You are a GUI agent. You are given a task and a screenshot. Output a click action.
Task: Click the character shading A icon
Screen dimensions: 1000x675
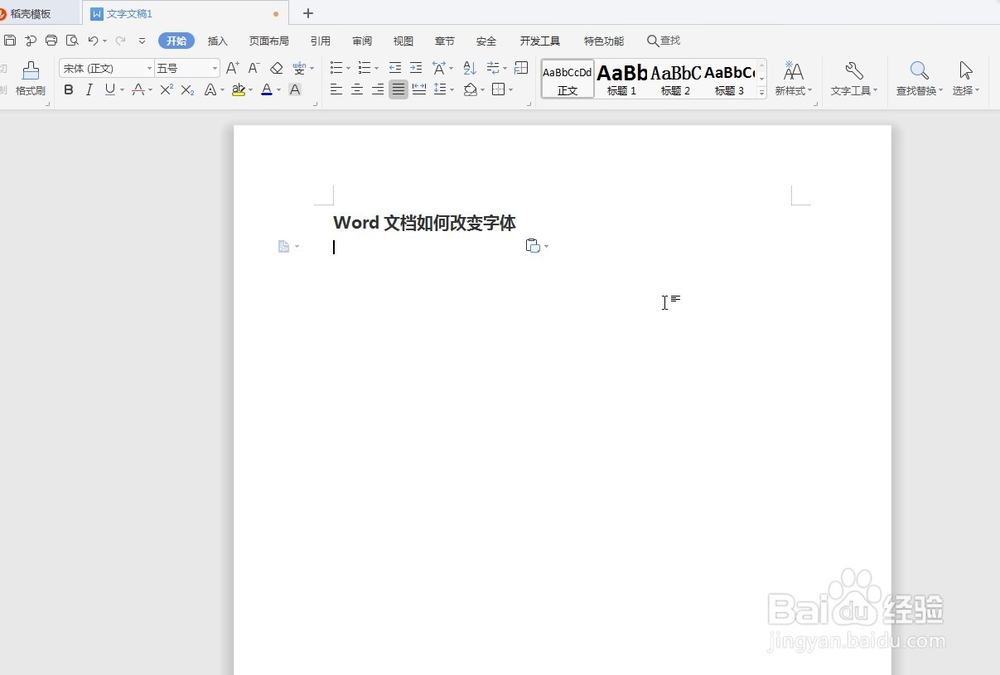click(x=295, y=90)
